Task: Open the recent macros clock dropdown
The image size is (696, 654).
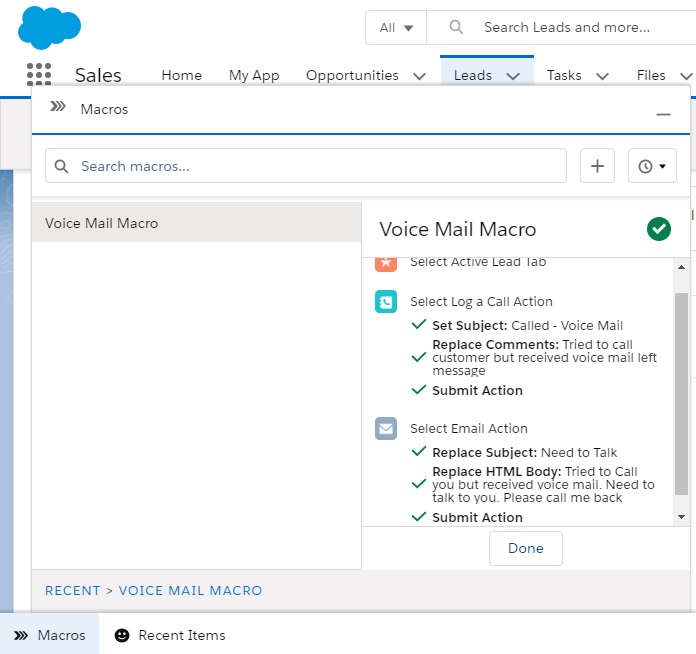Action: [x=652, y=166]
